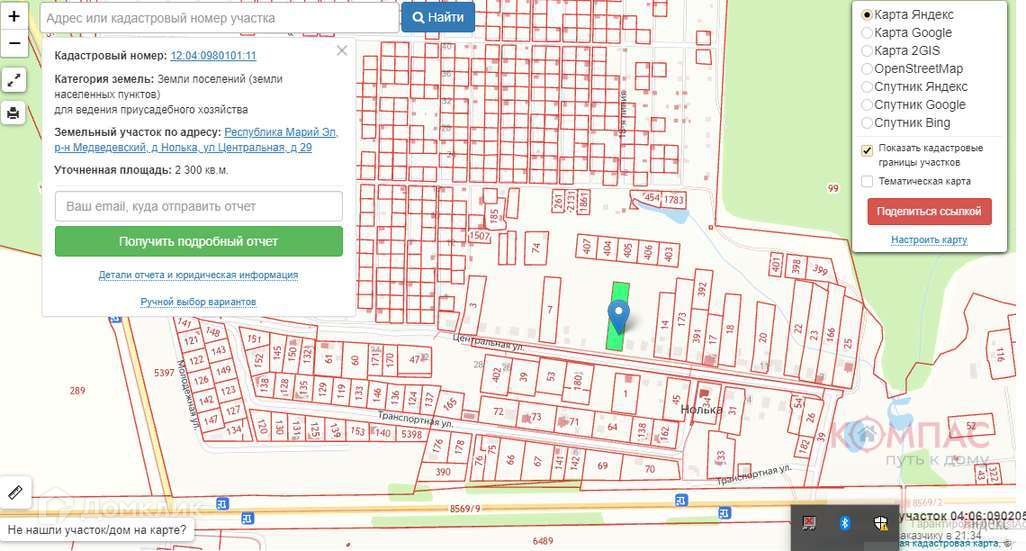Enable Тематическая карта checkbox

pos(867,181)
